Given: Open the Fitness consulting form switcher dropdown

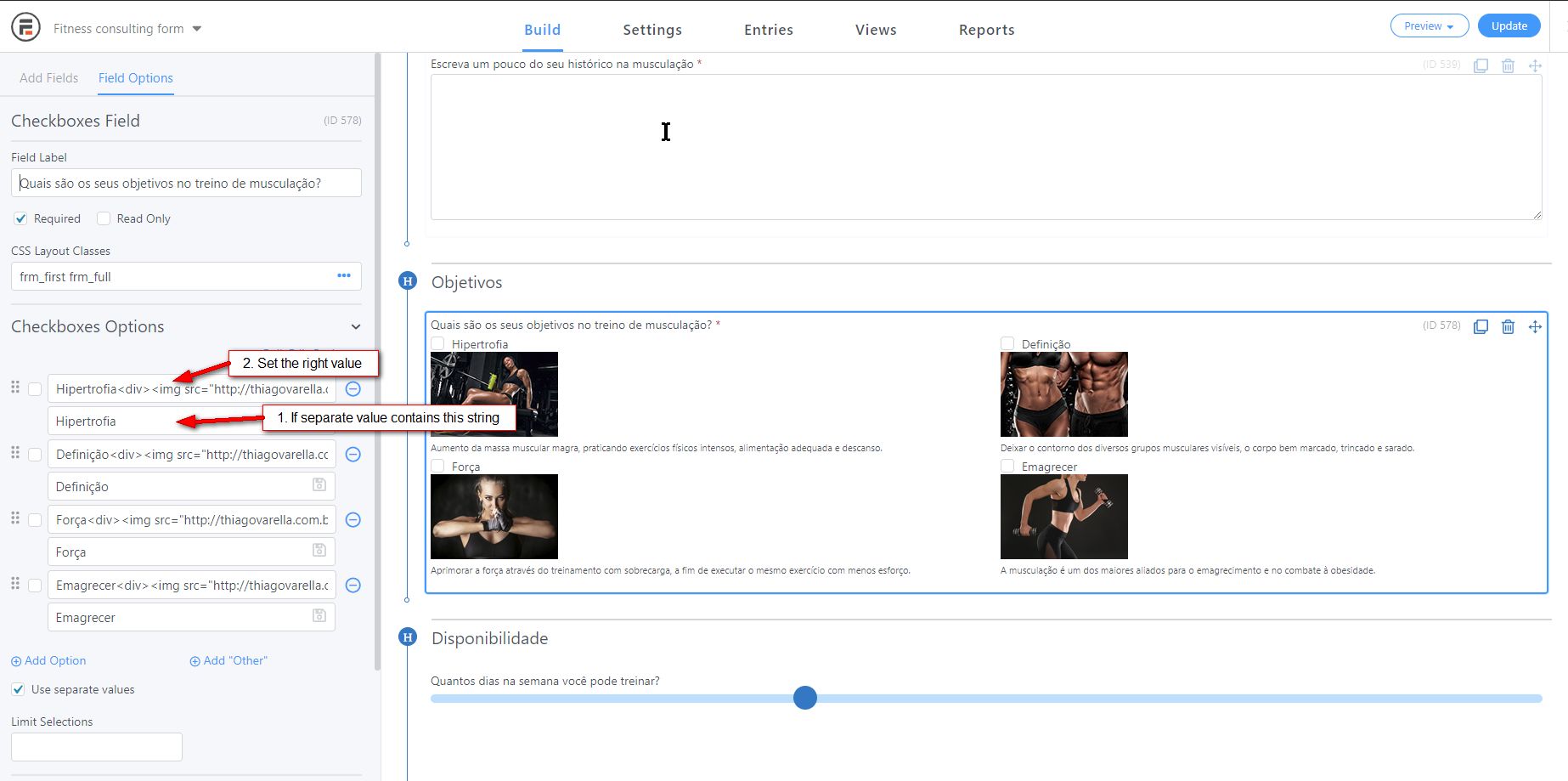Looking at the screenshot, I should (x=127, y=28).
